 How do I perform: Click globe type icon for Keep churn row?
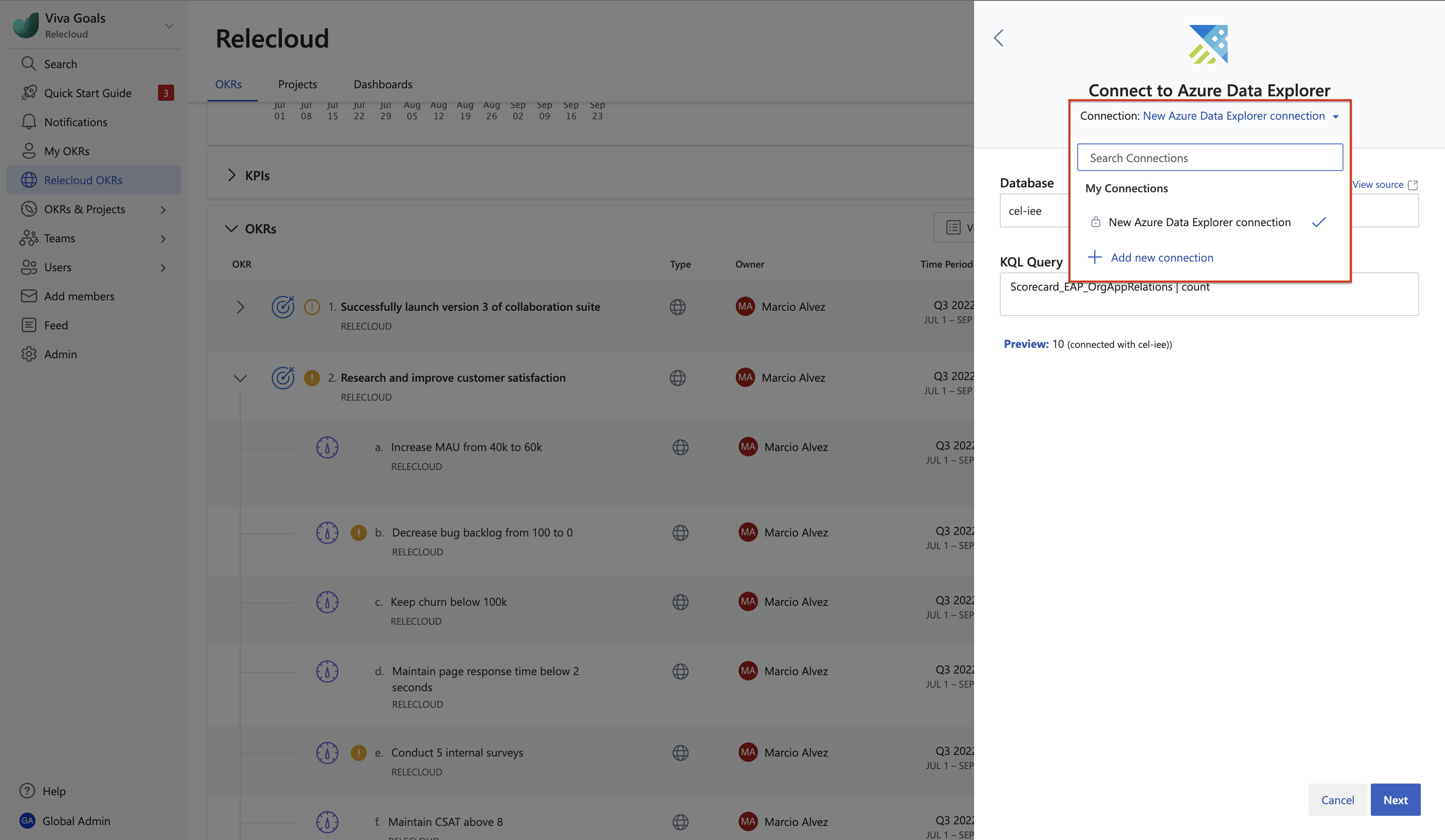pyautogui.click(x=681, y=602)
